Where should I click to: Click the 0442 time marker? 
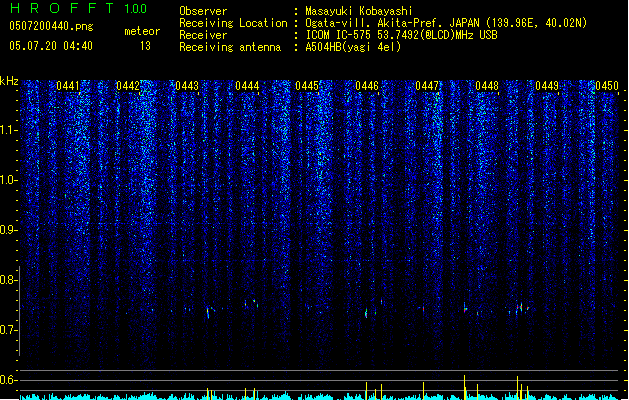(128, 86)
